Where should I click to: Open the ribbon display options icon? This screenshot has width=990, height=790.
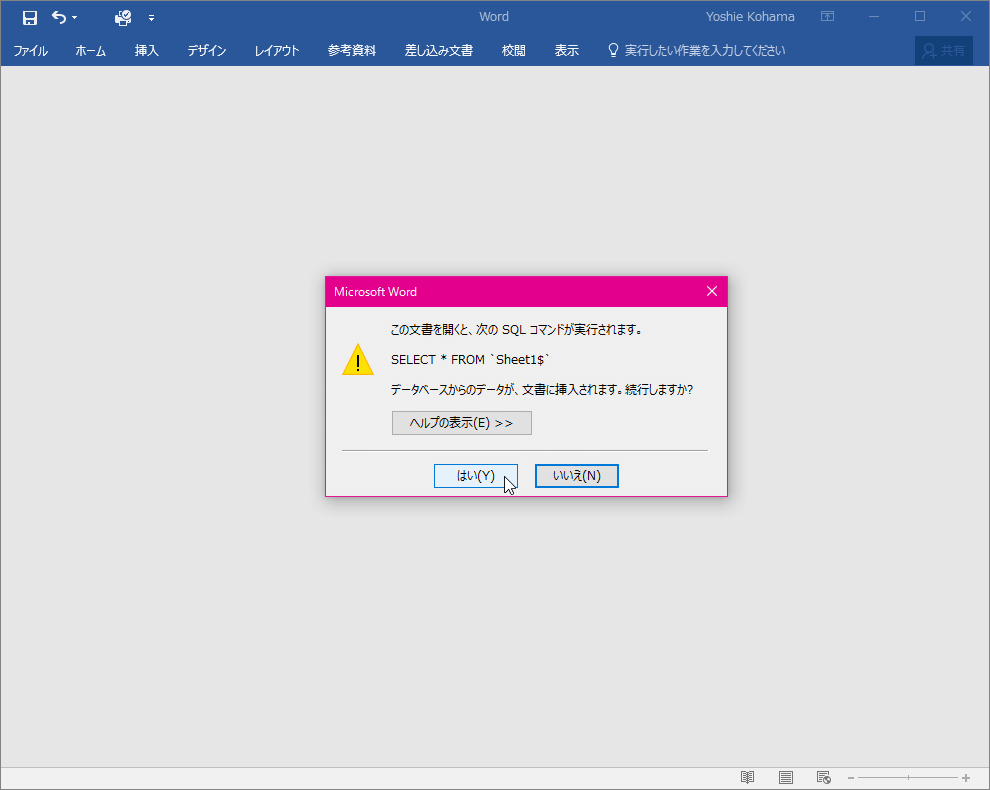tap(827, 17)
